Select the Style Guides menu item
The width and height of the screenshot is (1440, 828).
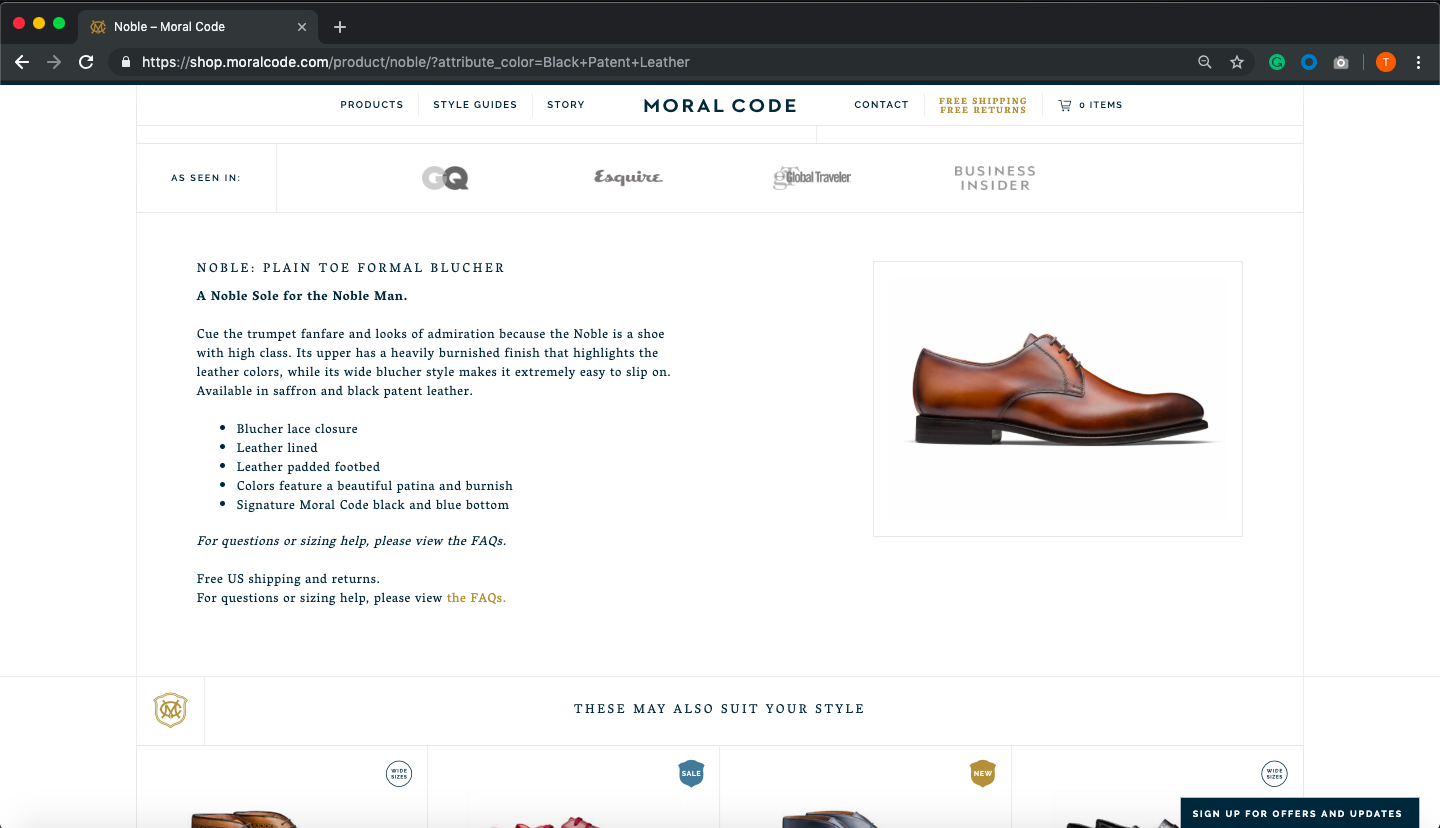coord(475,104)
